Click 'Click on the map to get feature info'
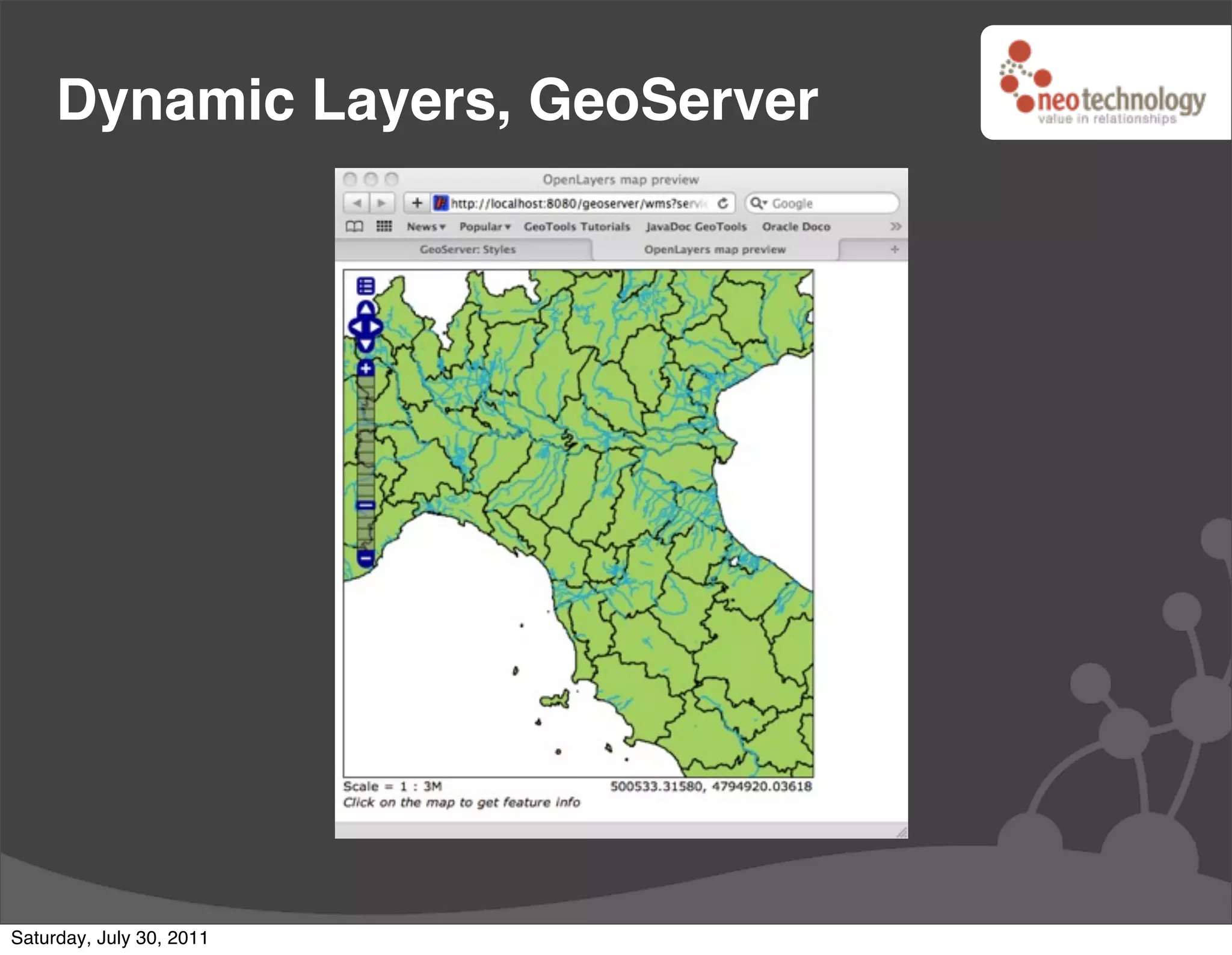Screen dimensions: 1232x955 tap(461, 803)
